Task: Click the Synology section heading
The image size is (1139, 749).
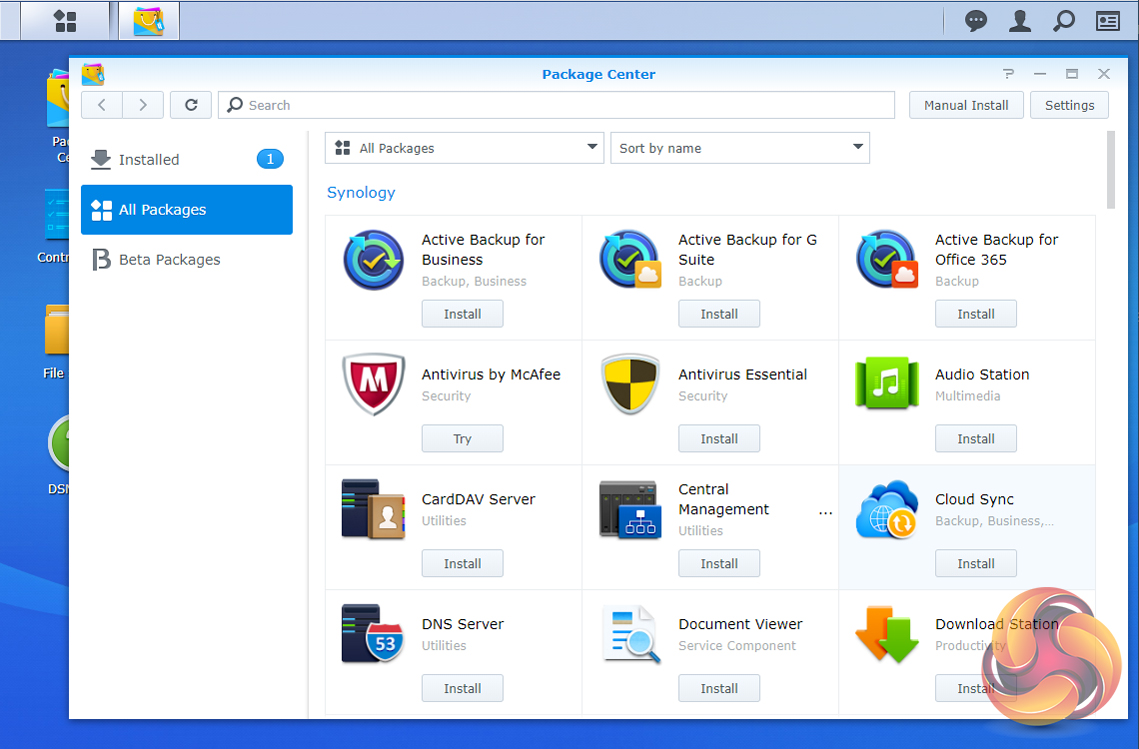Action: (361, 193)
